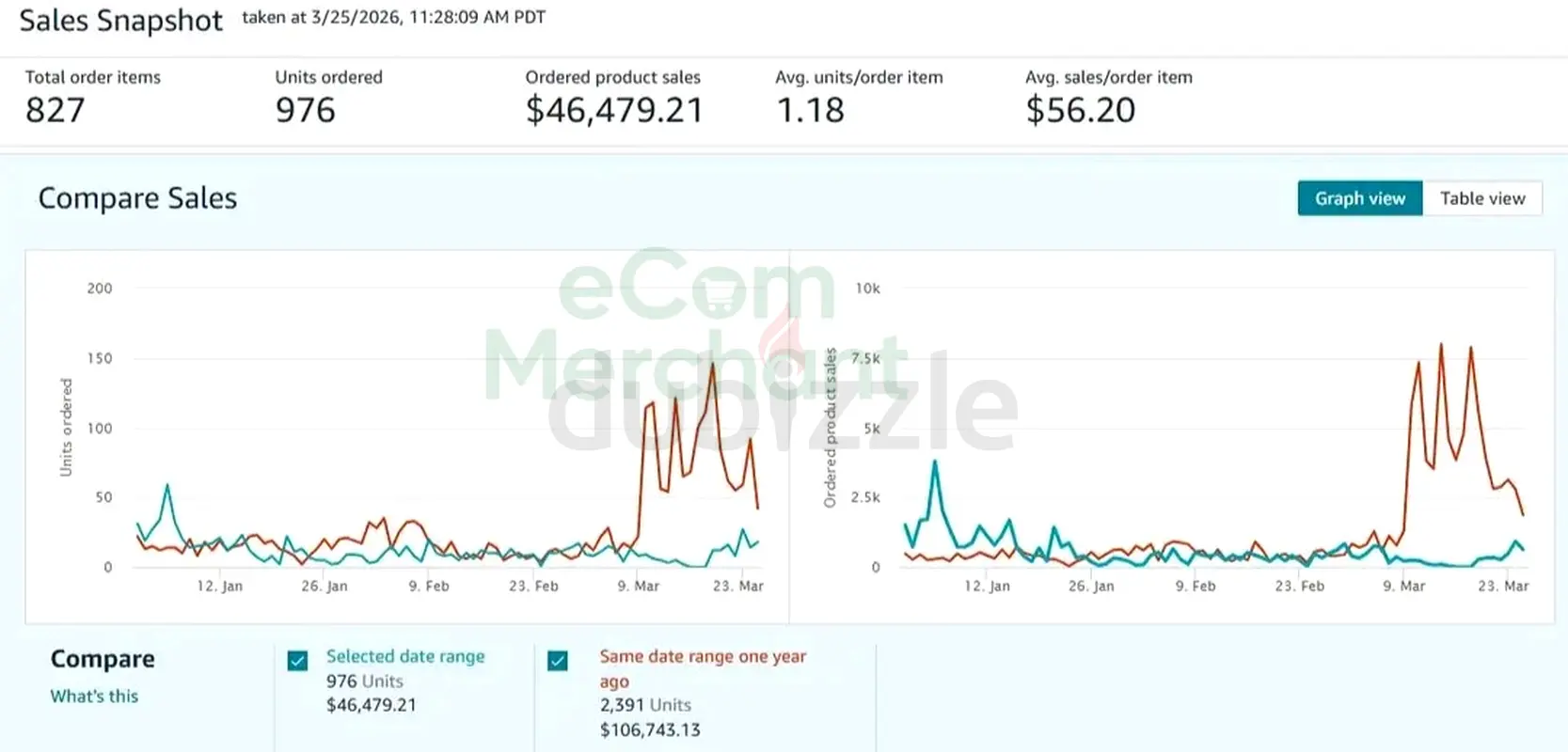Click the Compare Sales heading
This screenshot has height=752, width=1568.
[x=137, y=198]
